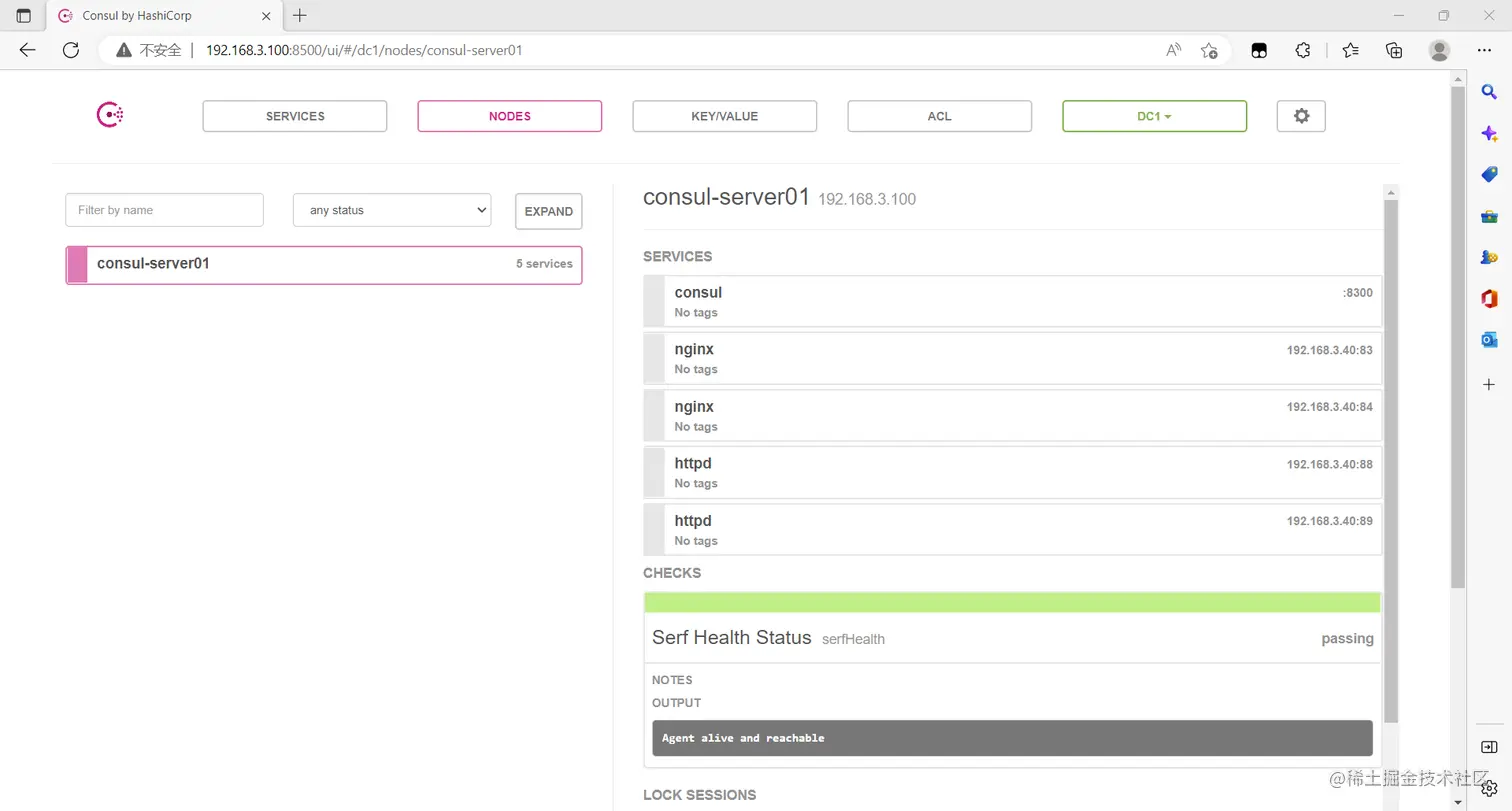Go back with the browser back arrow
The height and width of the screenshot is (811, 1512).
(x=27, y=50)
